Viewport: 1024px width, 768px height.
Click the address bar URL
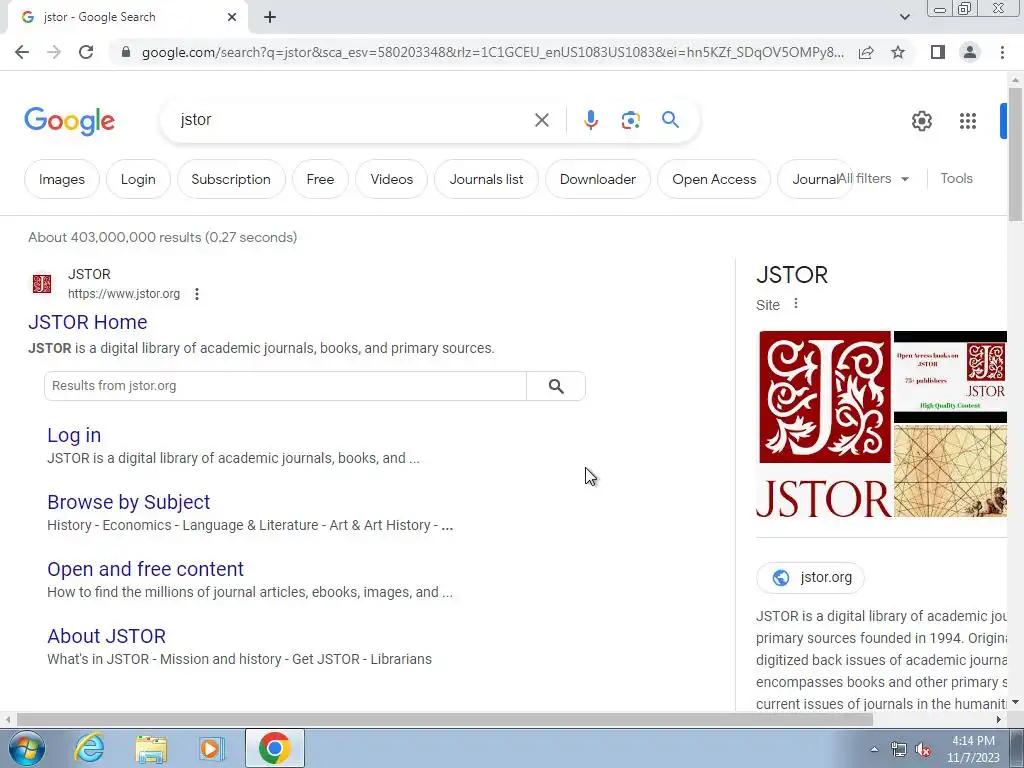492,52
